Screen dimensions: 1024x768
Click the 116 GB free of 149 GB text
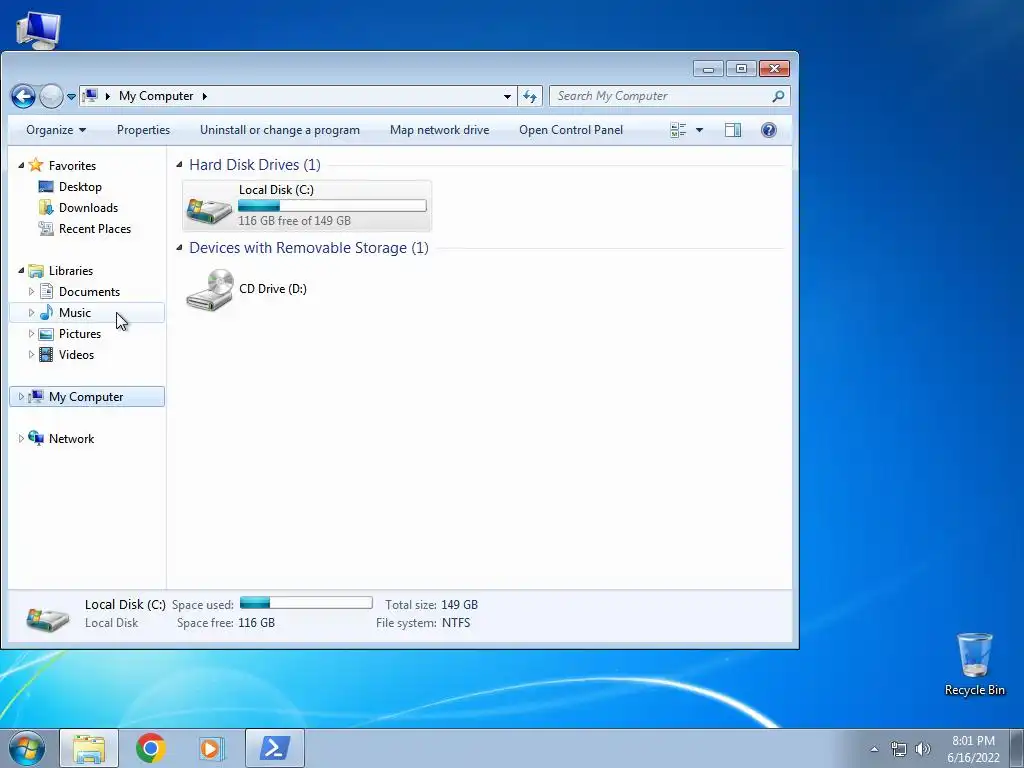(x=295, y=221)
